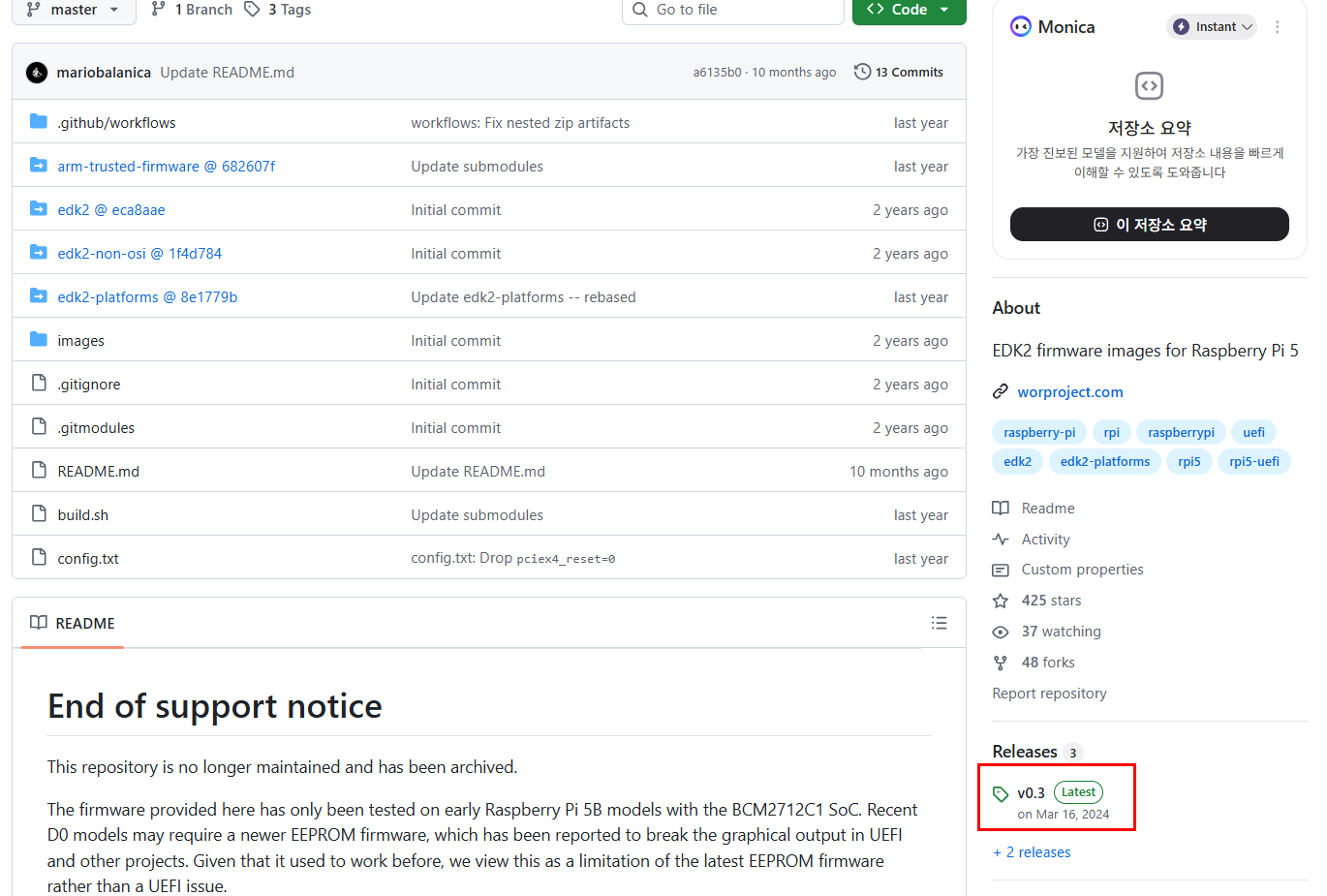Select the edk2 topic tag
Image resolution: width=1327 pixels, height=896 pixels.
(x=1018, y=462)
